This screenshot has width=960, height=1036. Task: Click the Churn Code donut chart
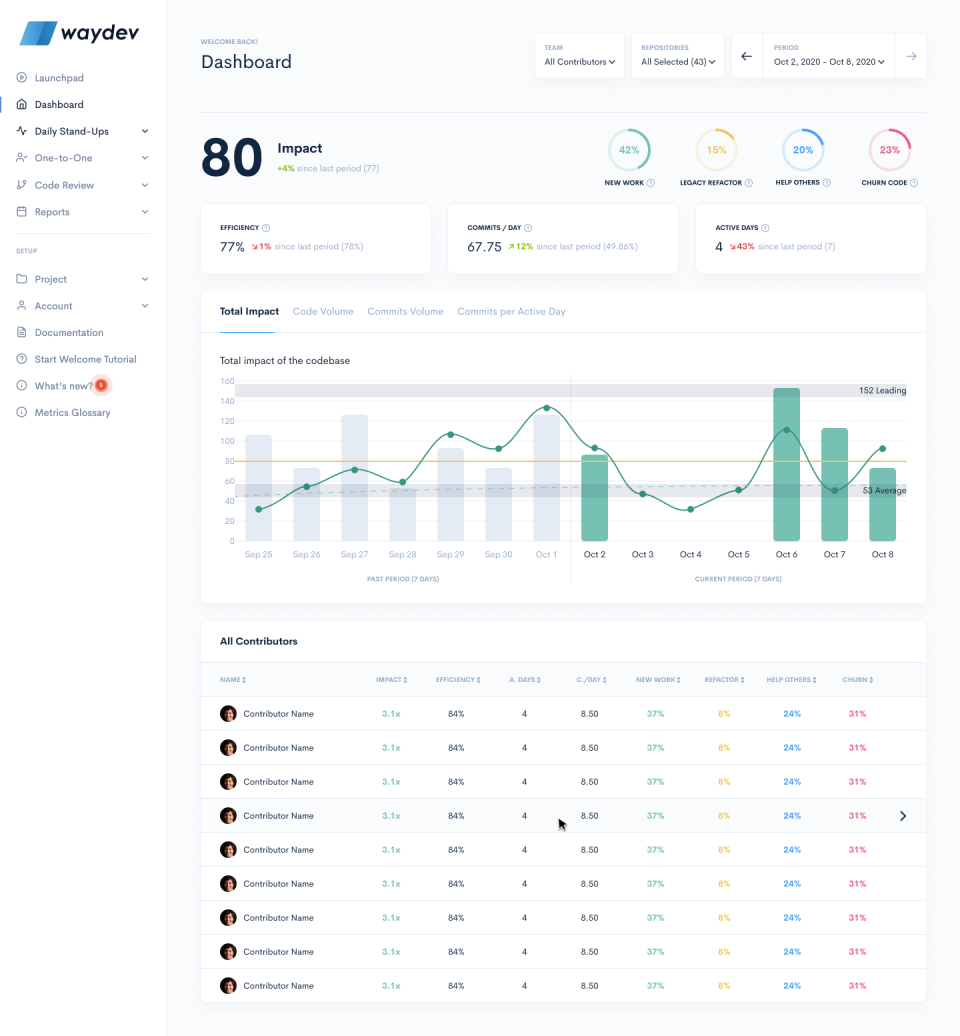click(x=889, y=150)
